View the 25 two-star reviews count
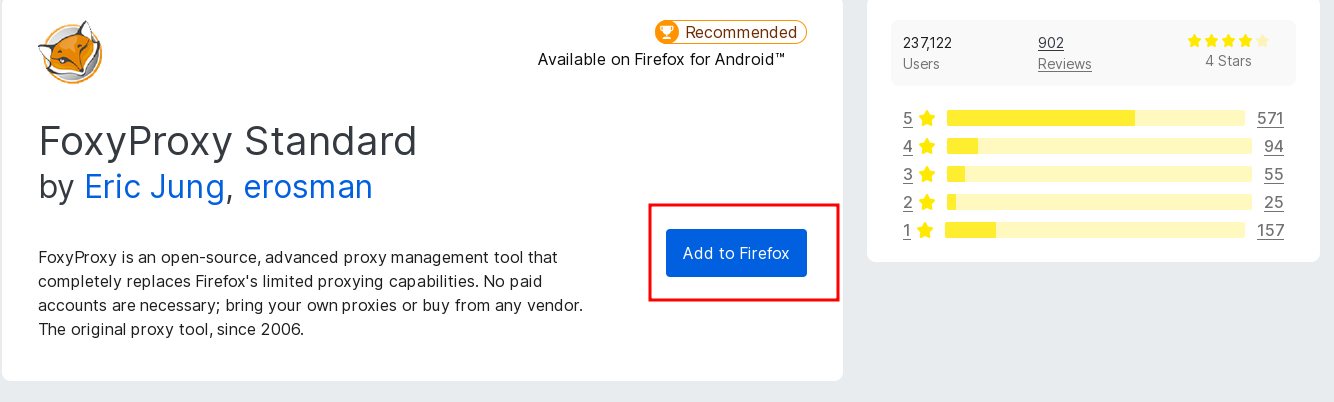Screen dimensions: 1334x402 coord(1273,202)
